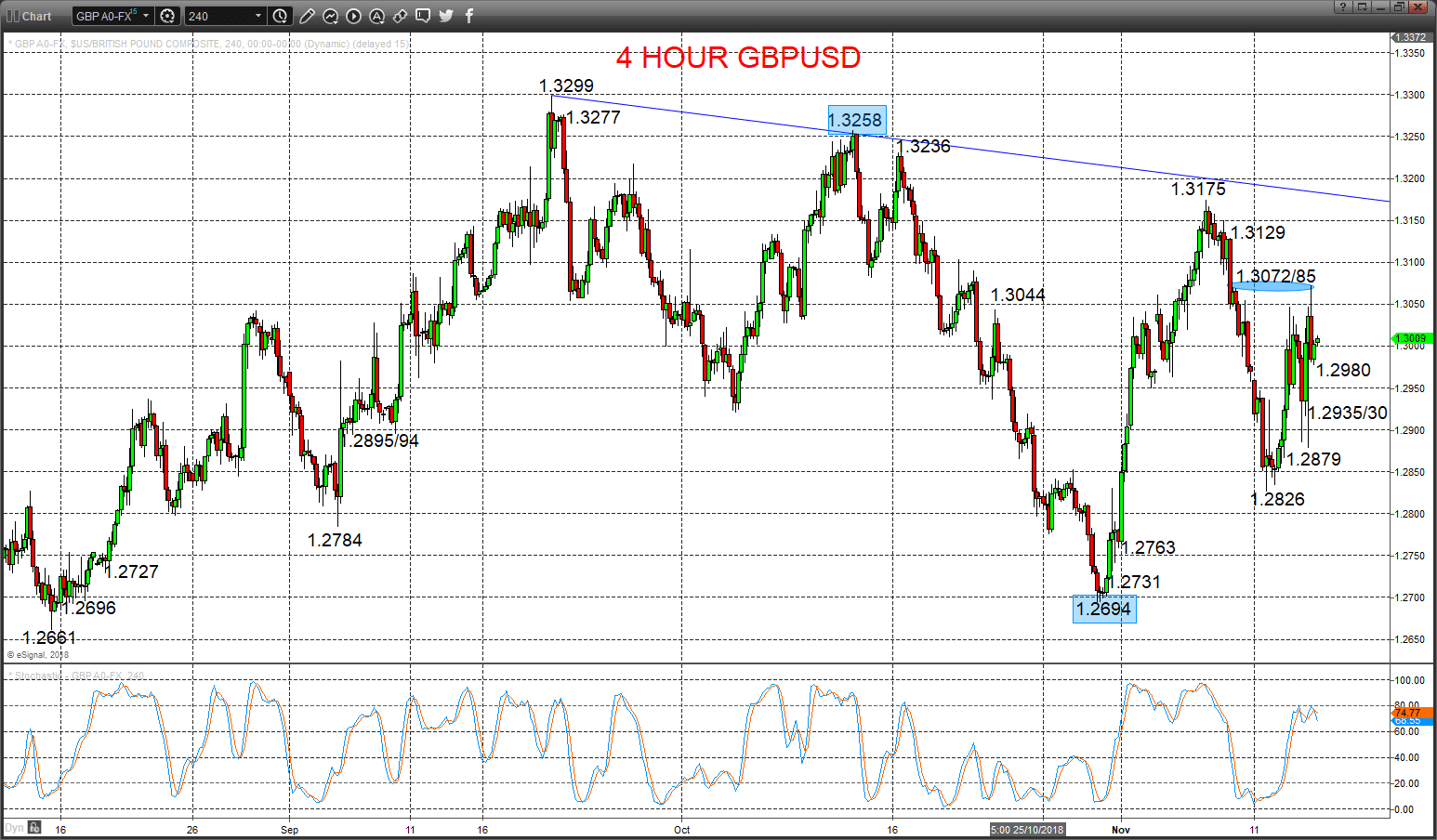Click the play replay button icon
The height and width of the screenshot is (840, 1437).
point(354,16)
